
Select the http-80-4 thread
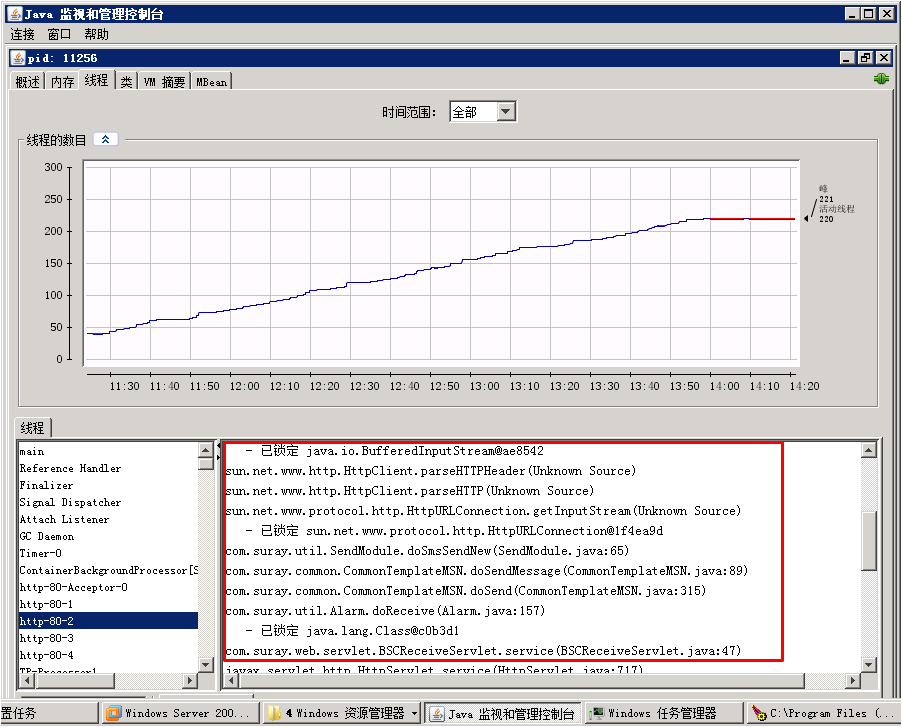[x=108, y=655]
